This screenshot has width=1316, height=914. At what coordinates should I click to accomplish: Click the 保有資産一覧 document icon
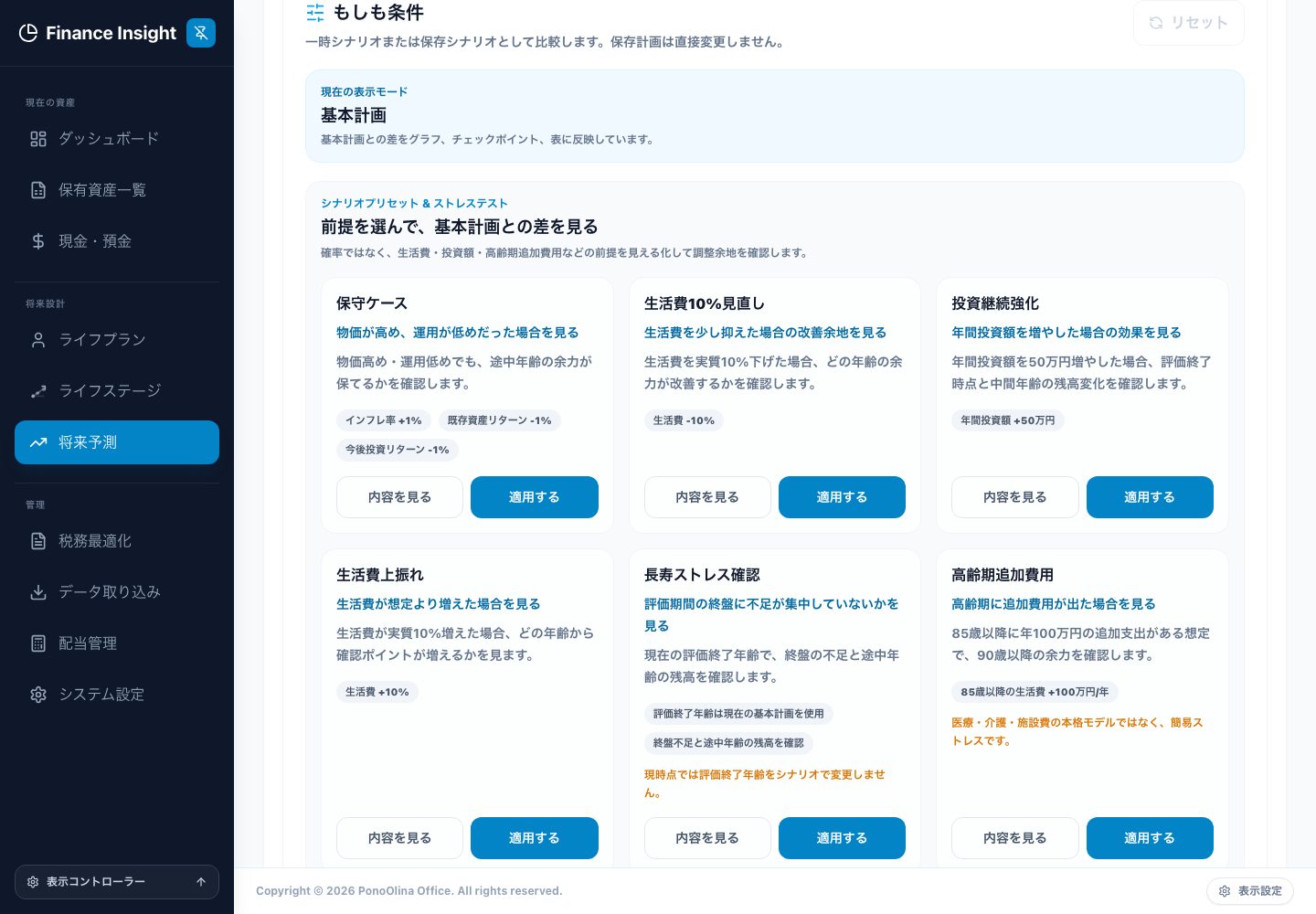38,190
